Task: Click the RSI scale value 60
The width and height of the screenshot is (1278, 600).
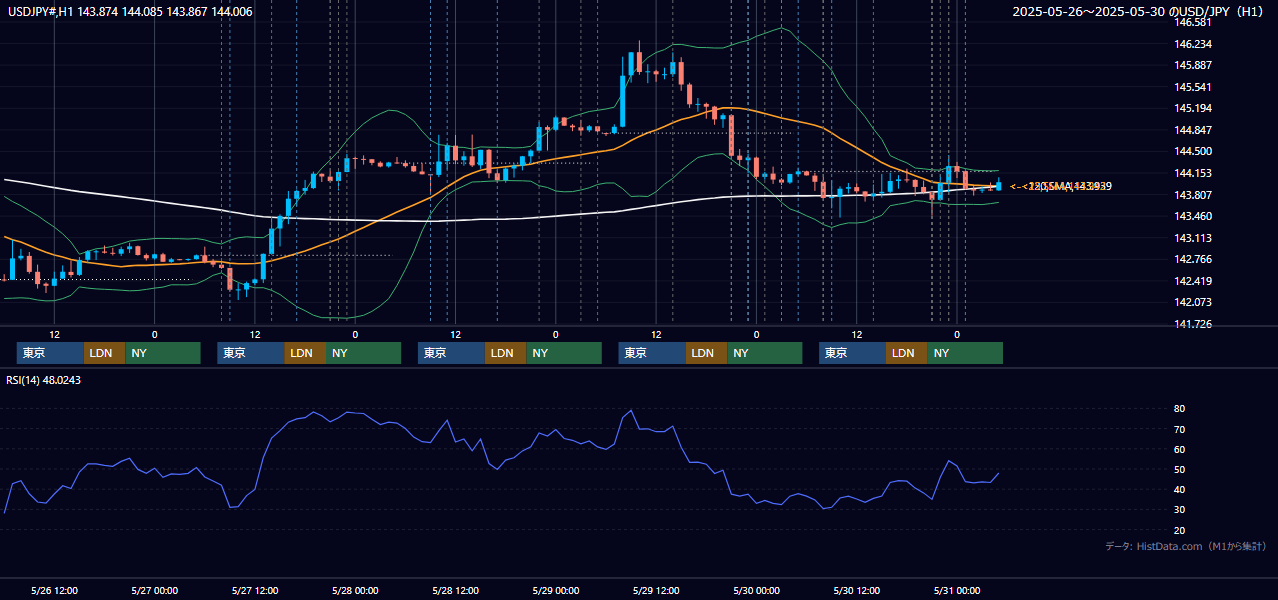Action: pos(1180,449)
